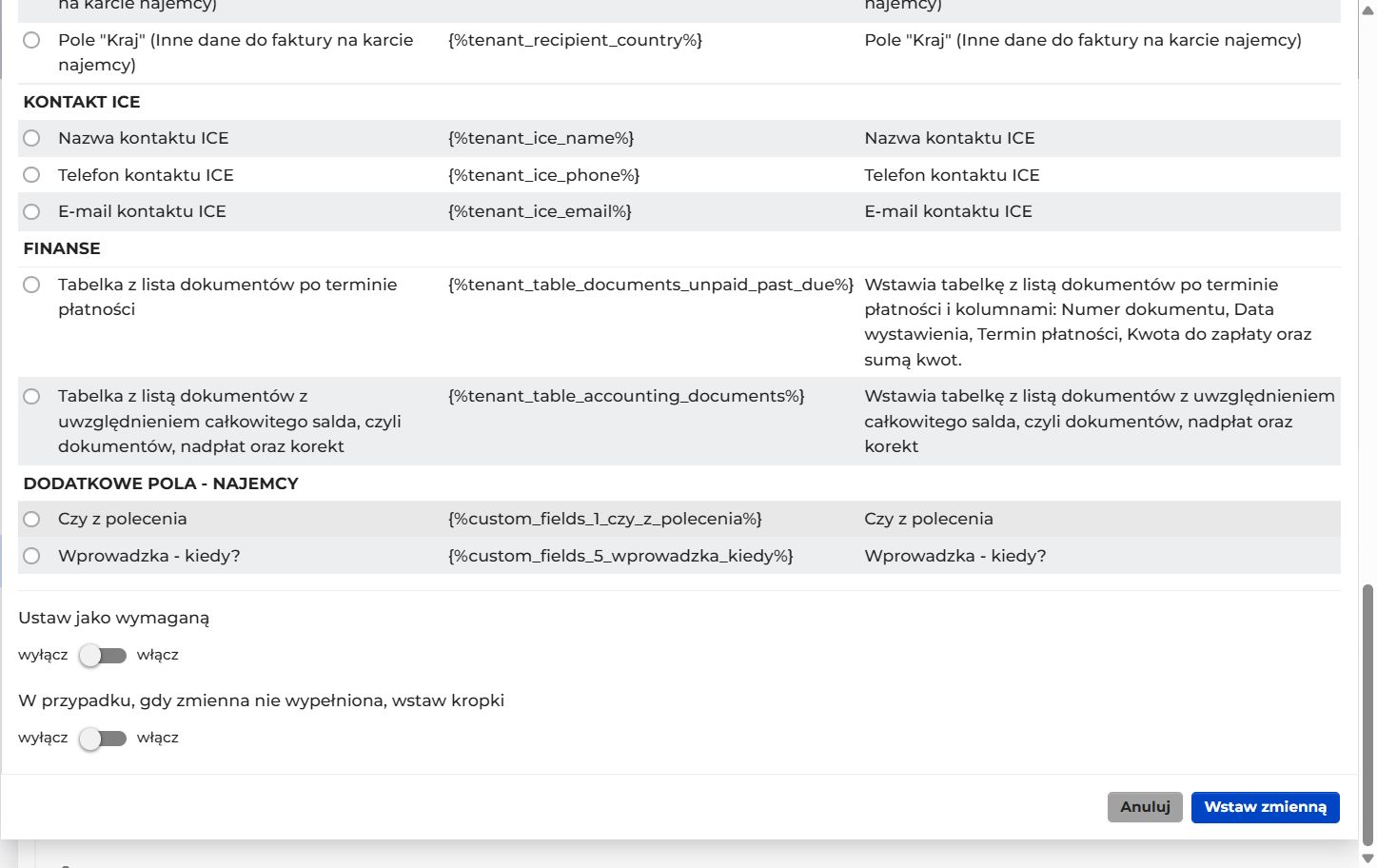Toggle the Ustaw jako wymaganą switch
The width and height of the screenshot is (1377, 868).
pyautogui.click(x=103, y=655)
